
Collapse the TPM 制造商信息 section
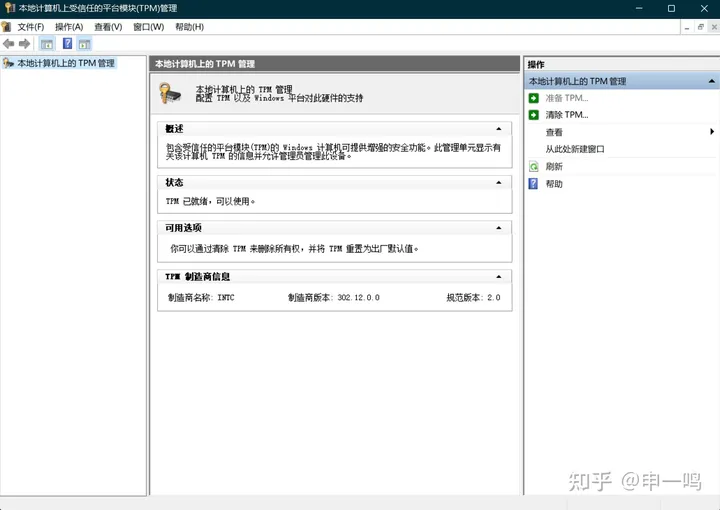coord(499,276)
